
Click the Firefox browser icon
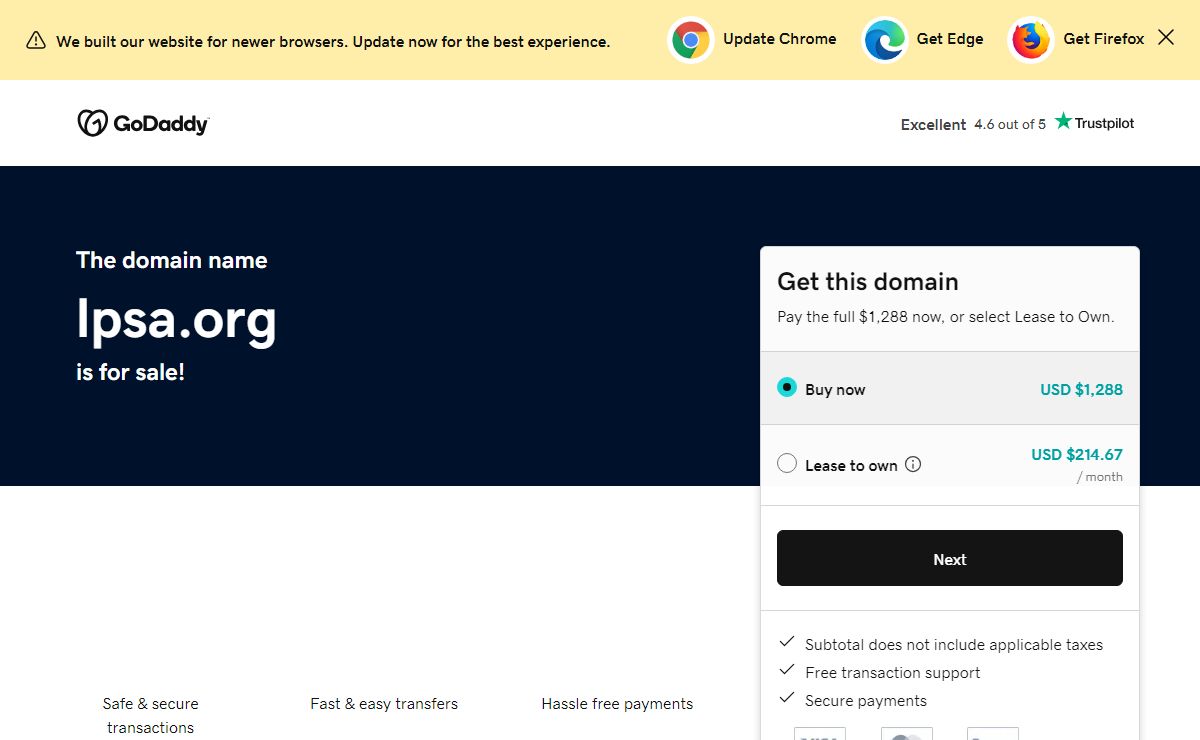coord(1031,40)
